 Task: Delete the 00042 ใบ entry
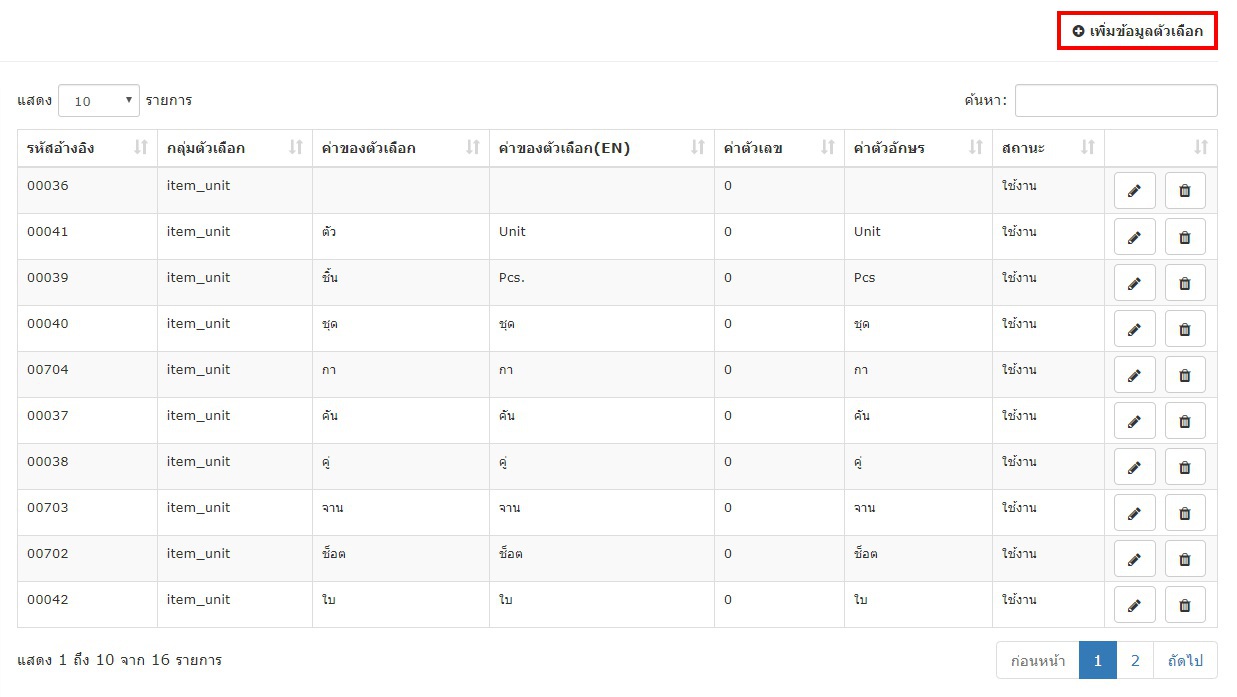[1185, 605]
